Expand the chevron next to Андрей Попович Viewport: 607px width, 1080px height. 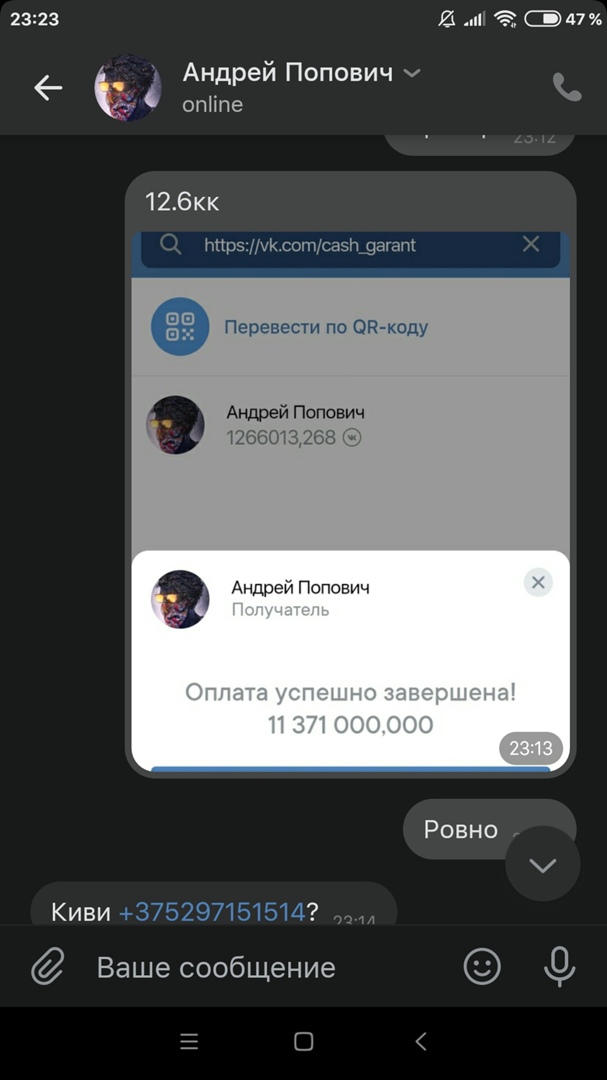click(411, 72)
